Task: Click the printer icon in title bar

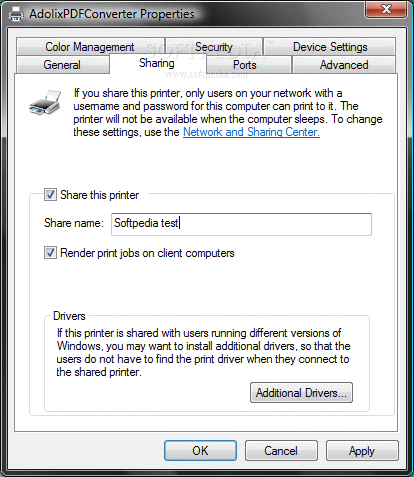Action: (16, 14)
